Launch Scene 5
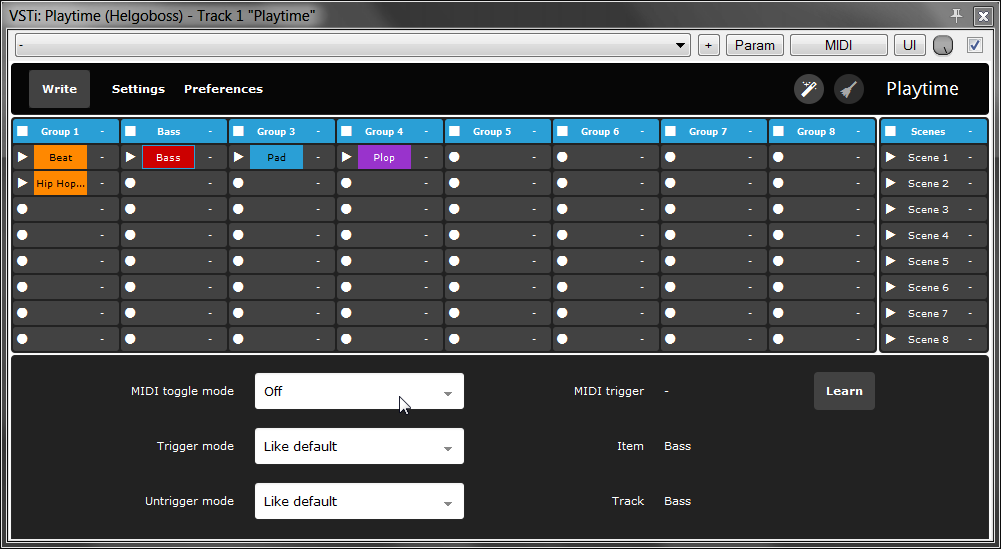Viewport: 1001px width, 549px height. (891, 261)
